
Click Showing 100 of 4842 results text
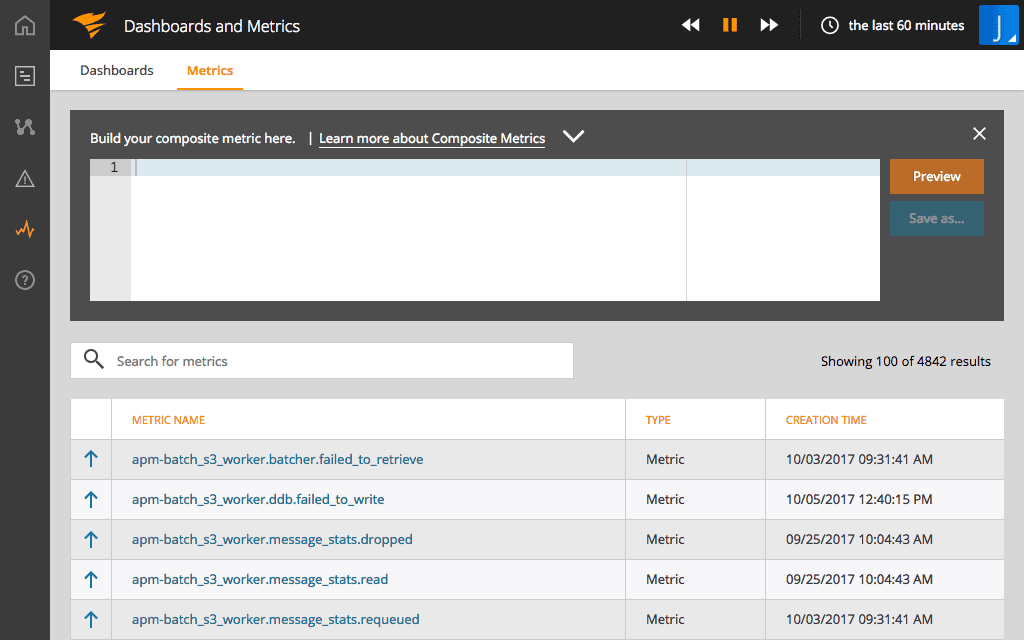pyautogui.click(x=905, y=361)
